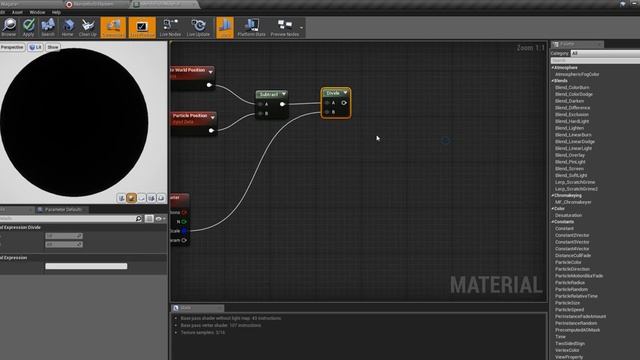Click the white alpha pin on the parameter node
This screenshot has height=360, width=640.
(x=184, y=240)
